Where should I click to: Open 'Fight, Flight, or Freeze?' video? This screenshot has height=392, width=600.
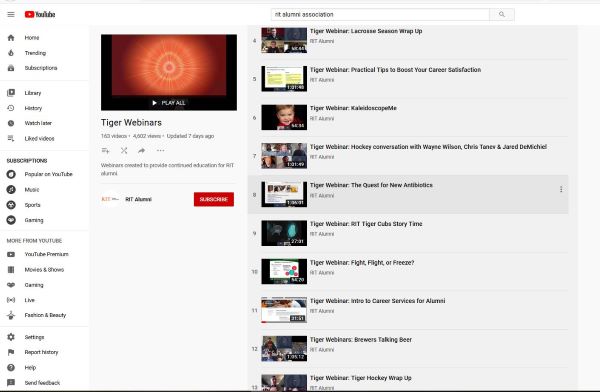362,263
